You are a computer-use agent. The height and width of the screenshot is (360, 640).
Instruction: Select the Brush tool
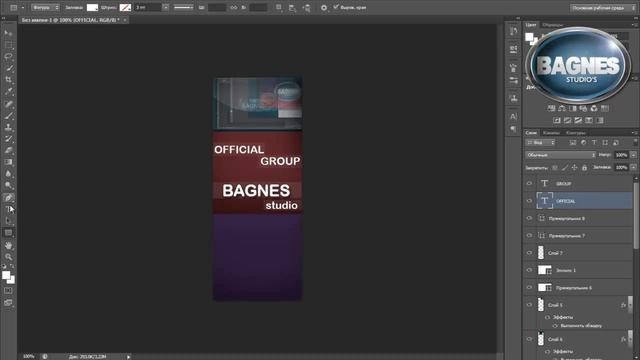[x=8, y=116]
